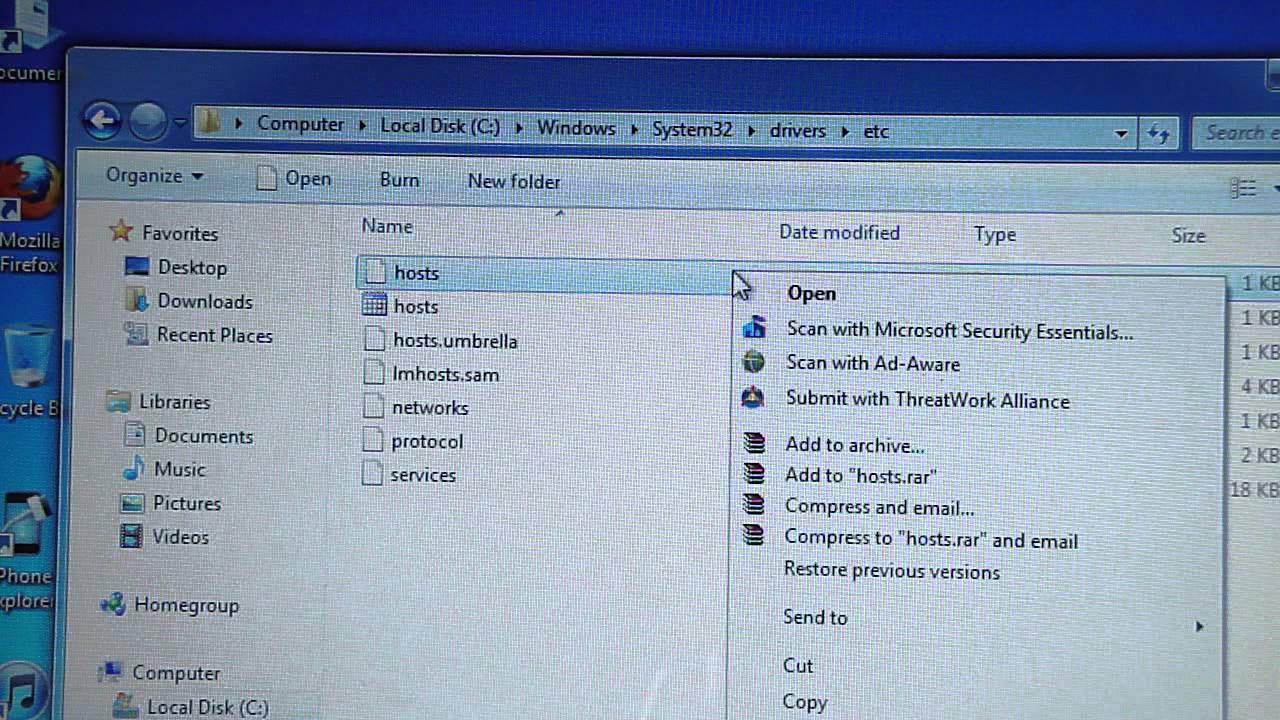Click the Open toolbar button
The width and height of the screenshot is (1280, 720).
[293, 179]
